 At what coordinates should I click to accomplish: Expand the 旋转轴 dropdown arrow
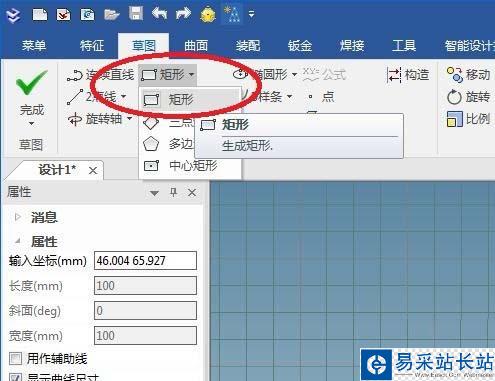pos(130,119)
